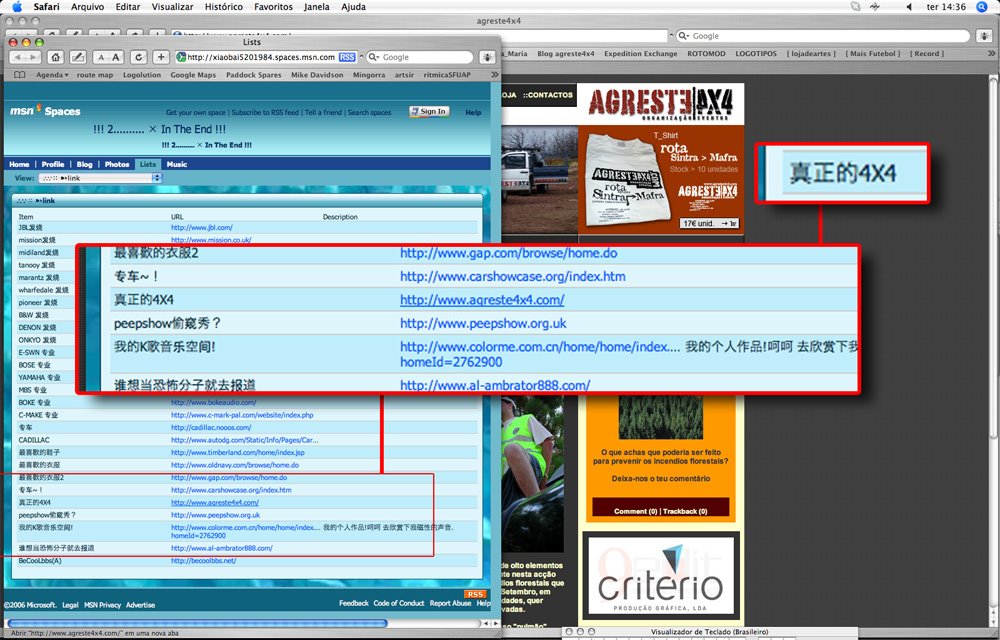Open the http://www.bokeaudio.com/ link

tap(214, 402)
